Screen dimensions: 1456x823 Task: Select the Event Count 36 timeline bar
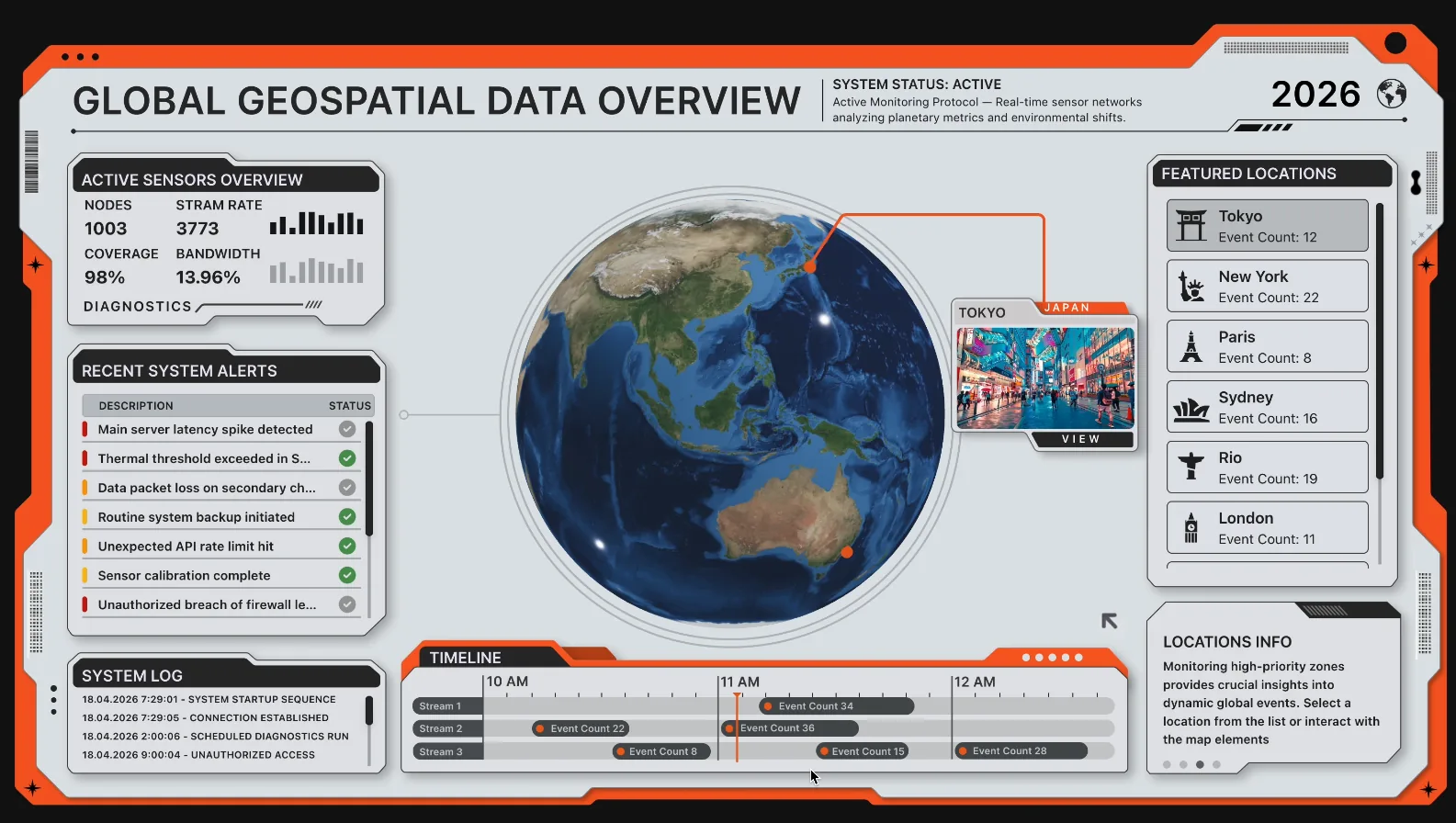[x=790, y=728]
